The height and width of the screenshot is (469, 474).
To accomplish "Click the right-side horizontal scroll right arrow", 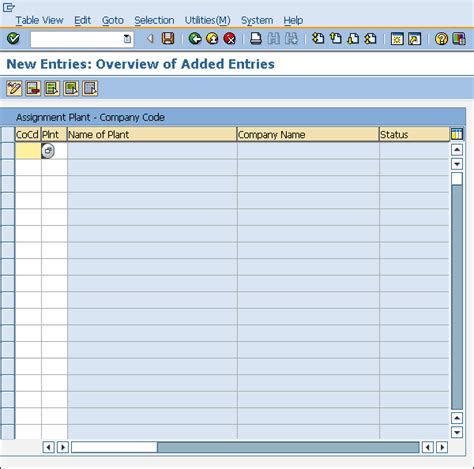I will 442,447.
